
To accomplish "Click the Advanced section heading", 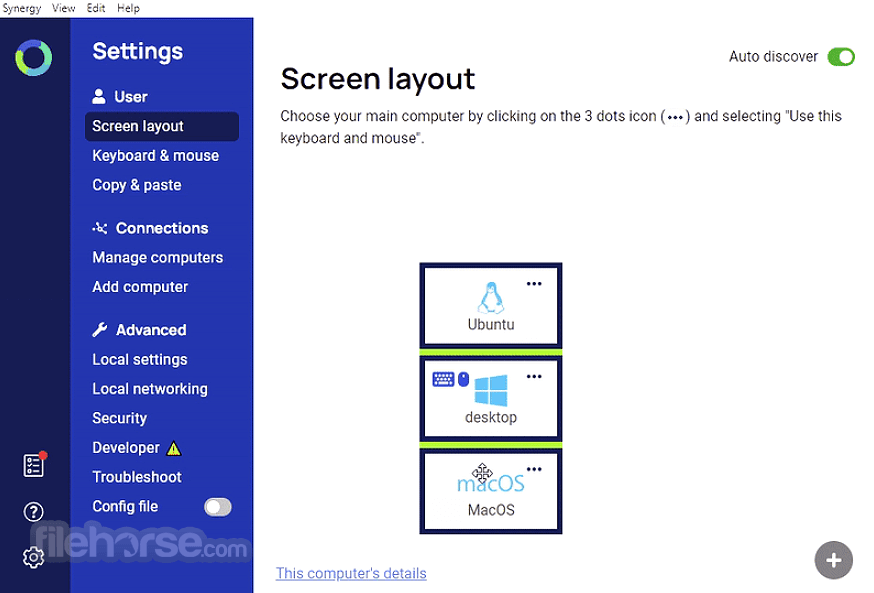I will [x=151, y=330].
